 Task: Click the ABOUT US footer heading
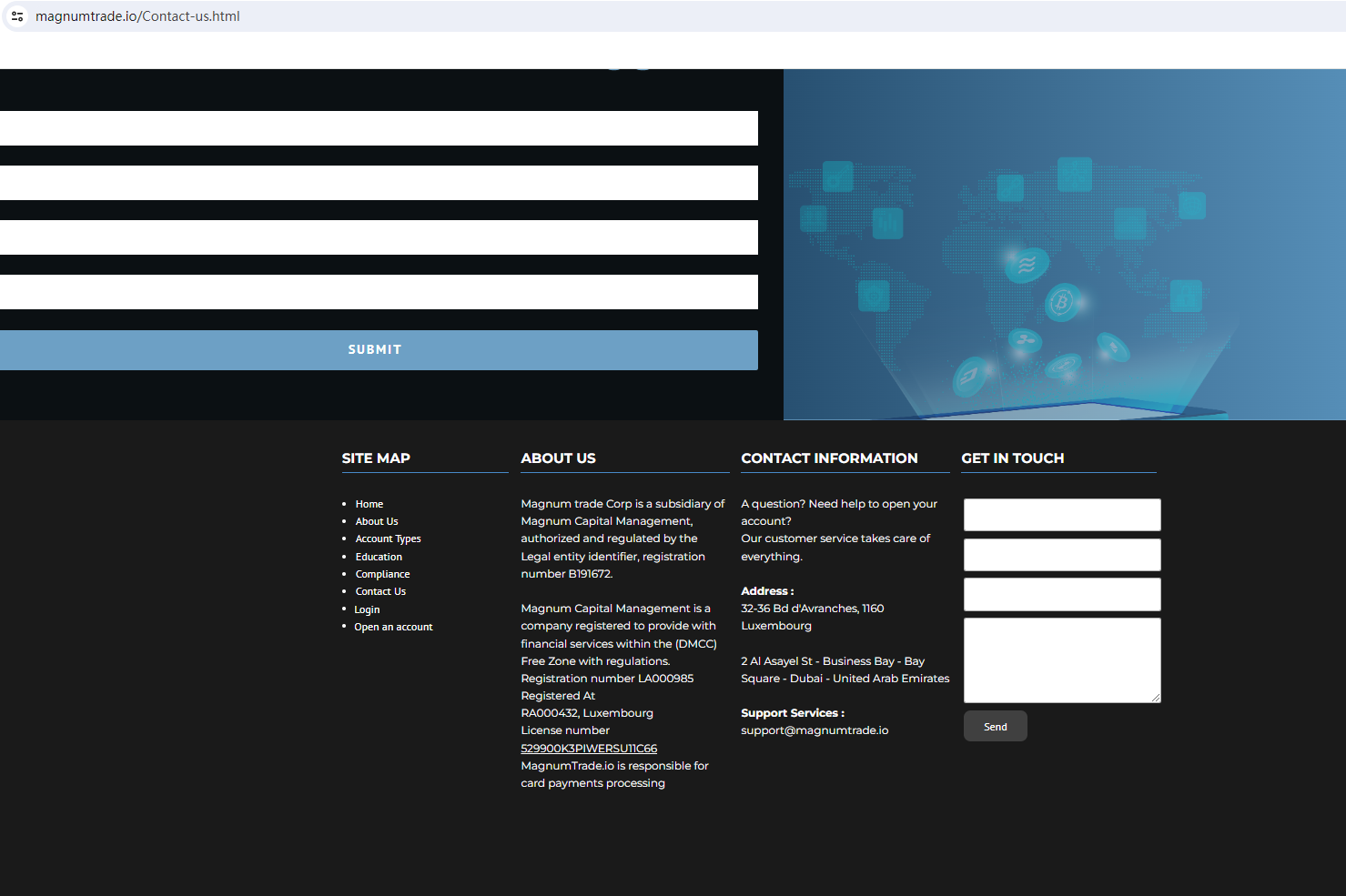pos(558,458)
